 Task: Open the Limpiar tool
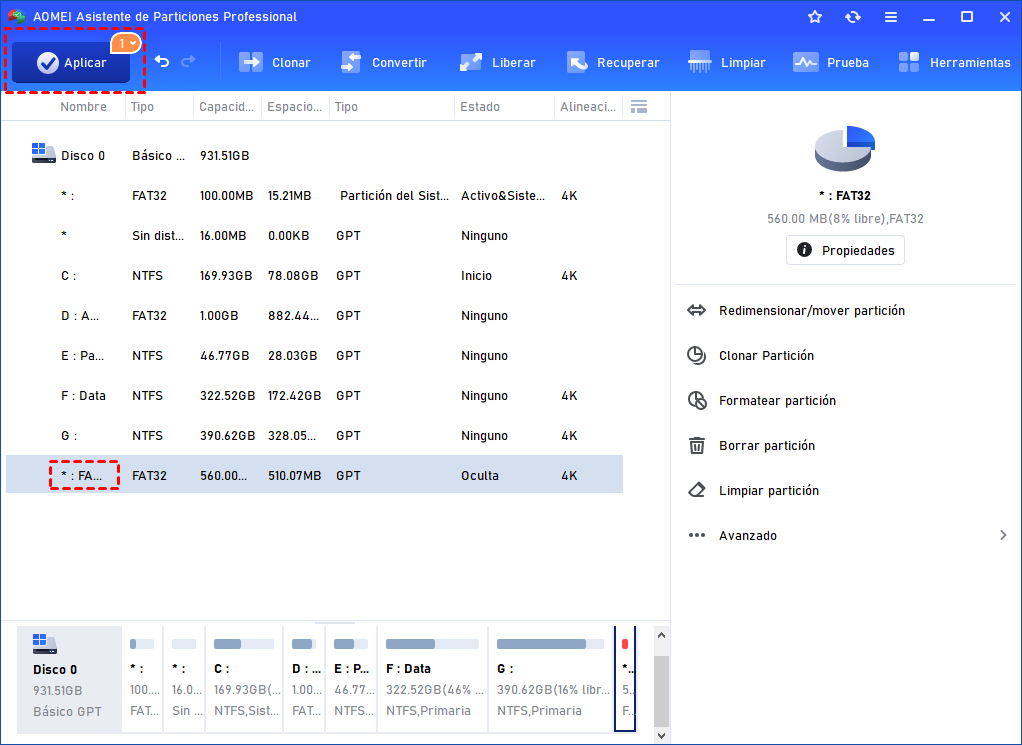(727, 63)
